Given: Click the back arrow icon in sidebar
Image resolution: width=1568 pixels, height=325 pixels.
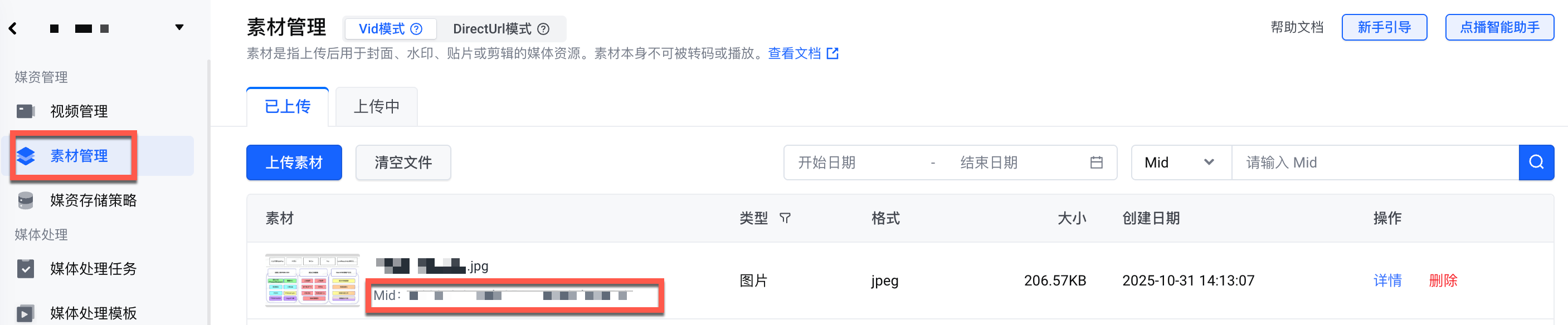Looking at the screenshot, I should tap(13, 28).
